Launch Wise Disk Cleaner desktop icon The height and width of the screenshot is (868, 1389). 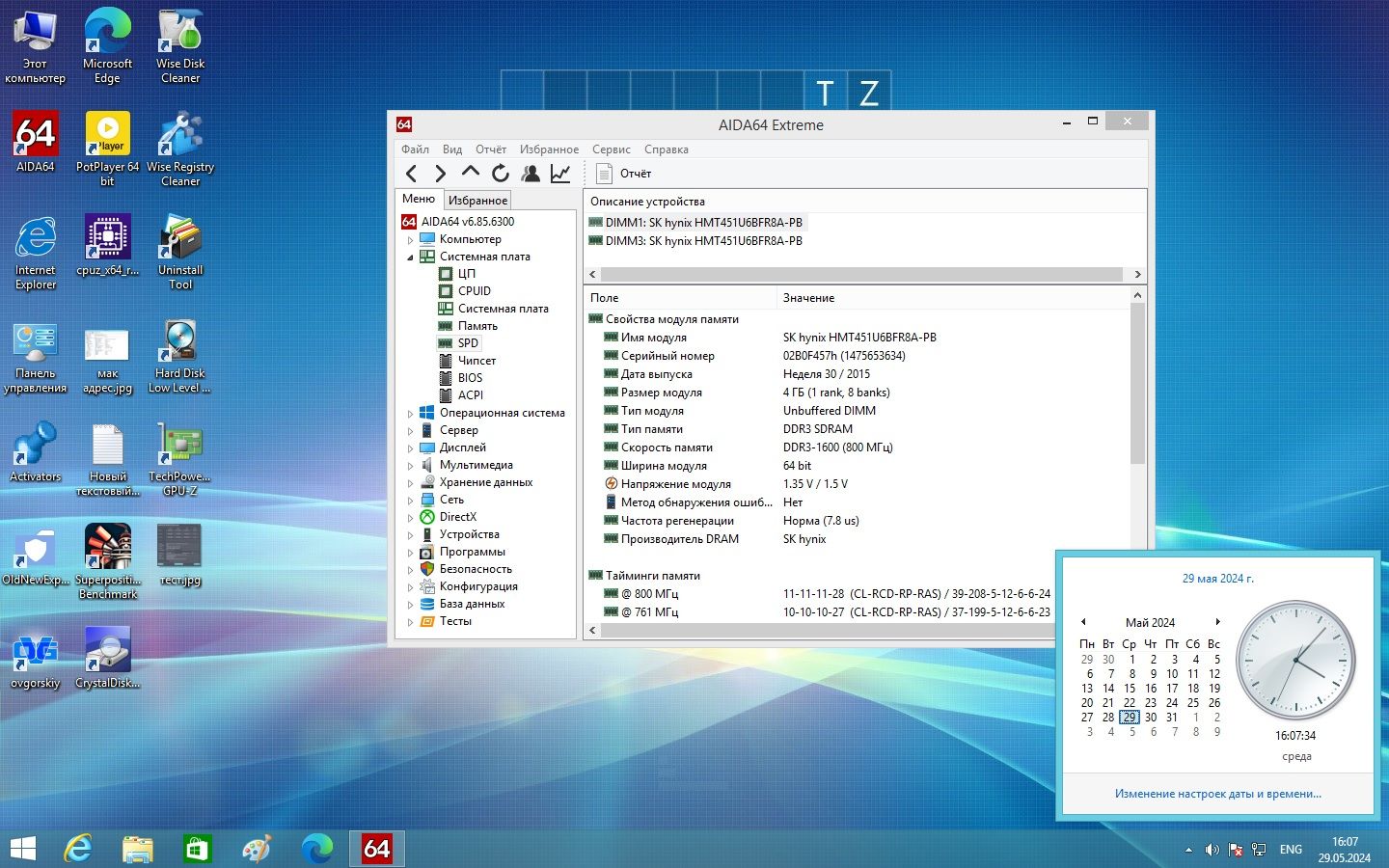coord(180,45)
